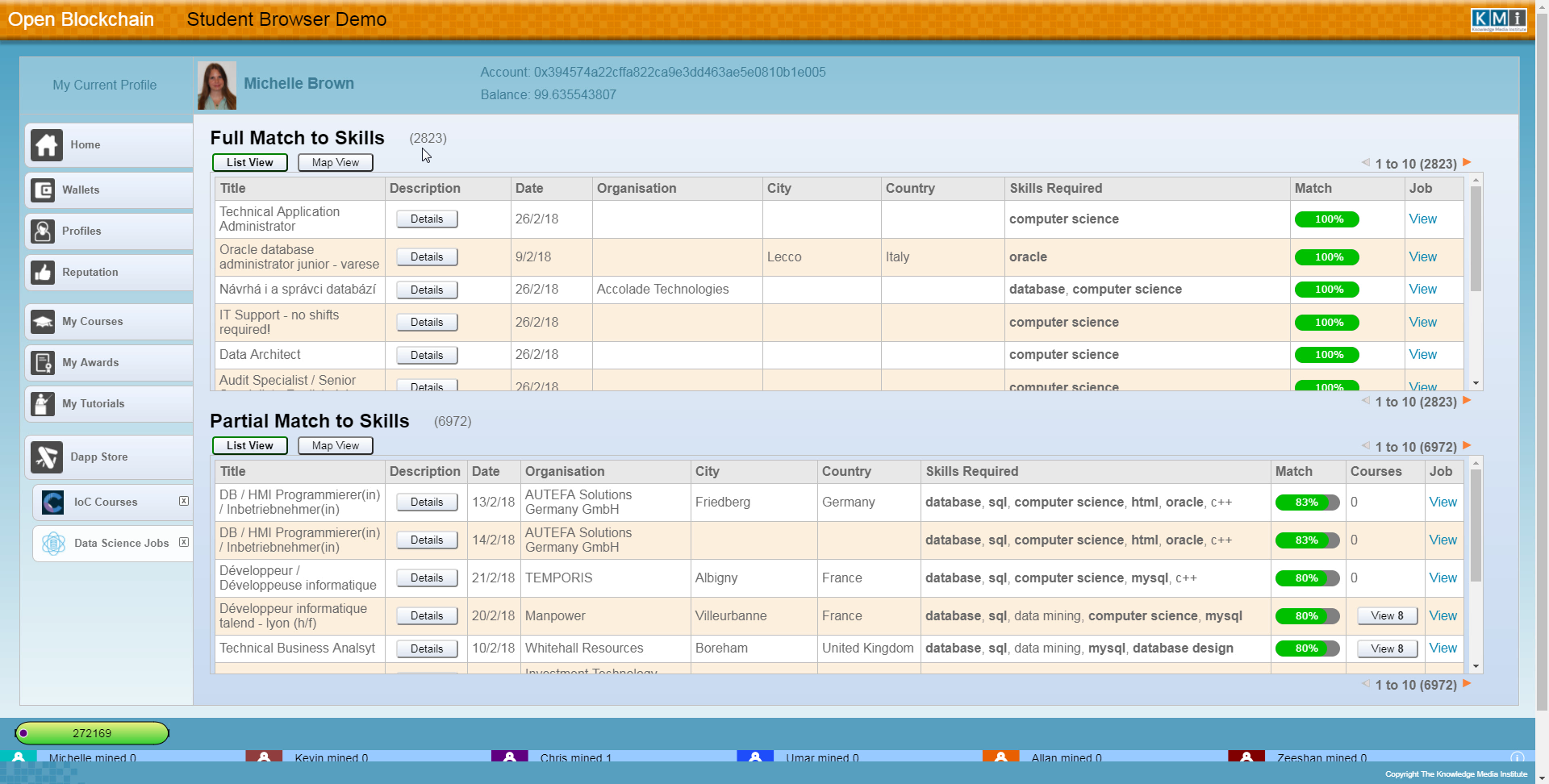
Task: Click the My Courses graduation cap icon
Action: point(43,322)
